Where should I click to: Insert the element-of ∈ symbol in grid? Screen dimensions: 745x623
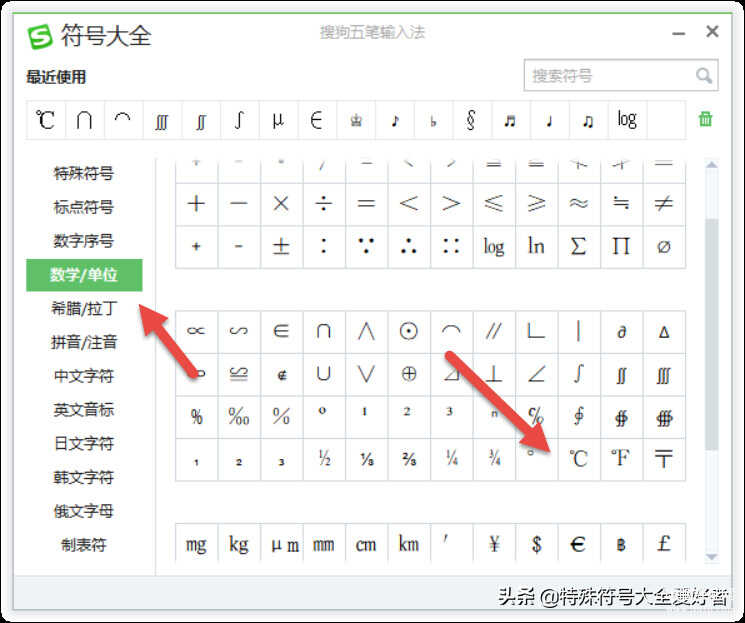click(x=281, y=332)
